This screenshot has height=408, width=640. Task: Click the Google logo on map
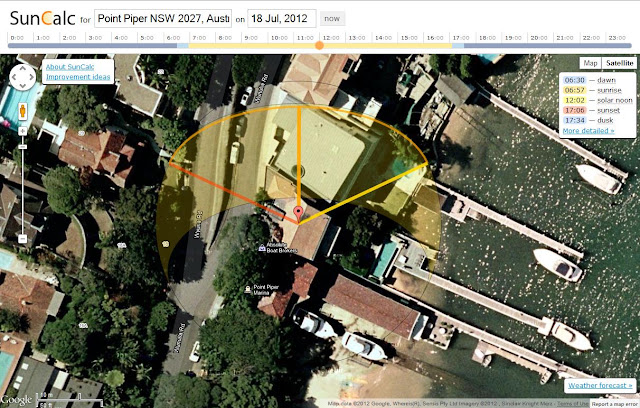(x=16, y=400)
